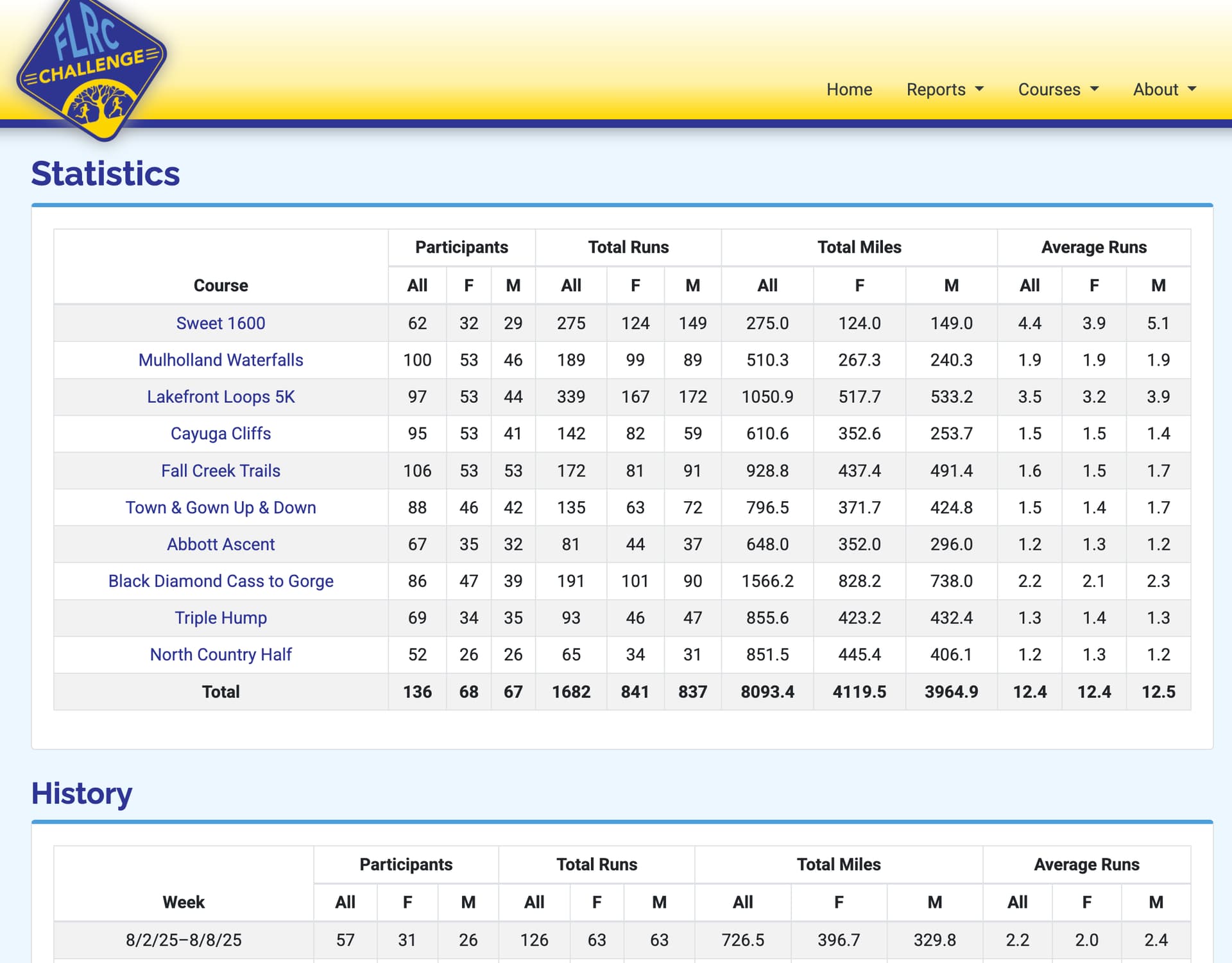
Task: Click the 8/2/25–8/8/25 week row
Action: (x=183, y=940)
